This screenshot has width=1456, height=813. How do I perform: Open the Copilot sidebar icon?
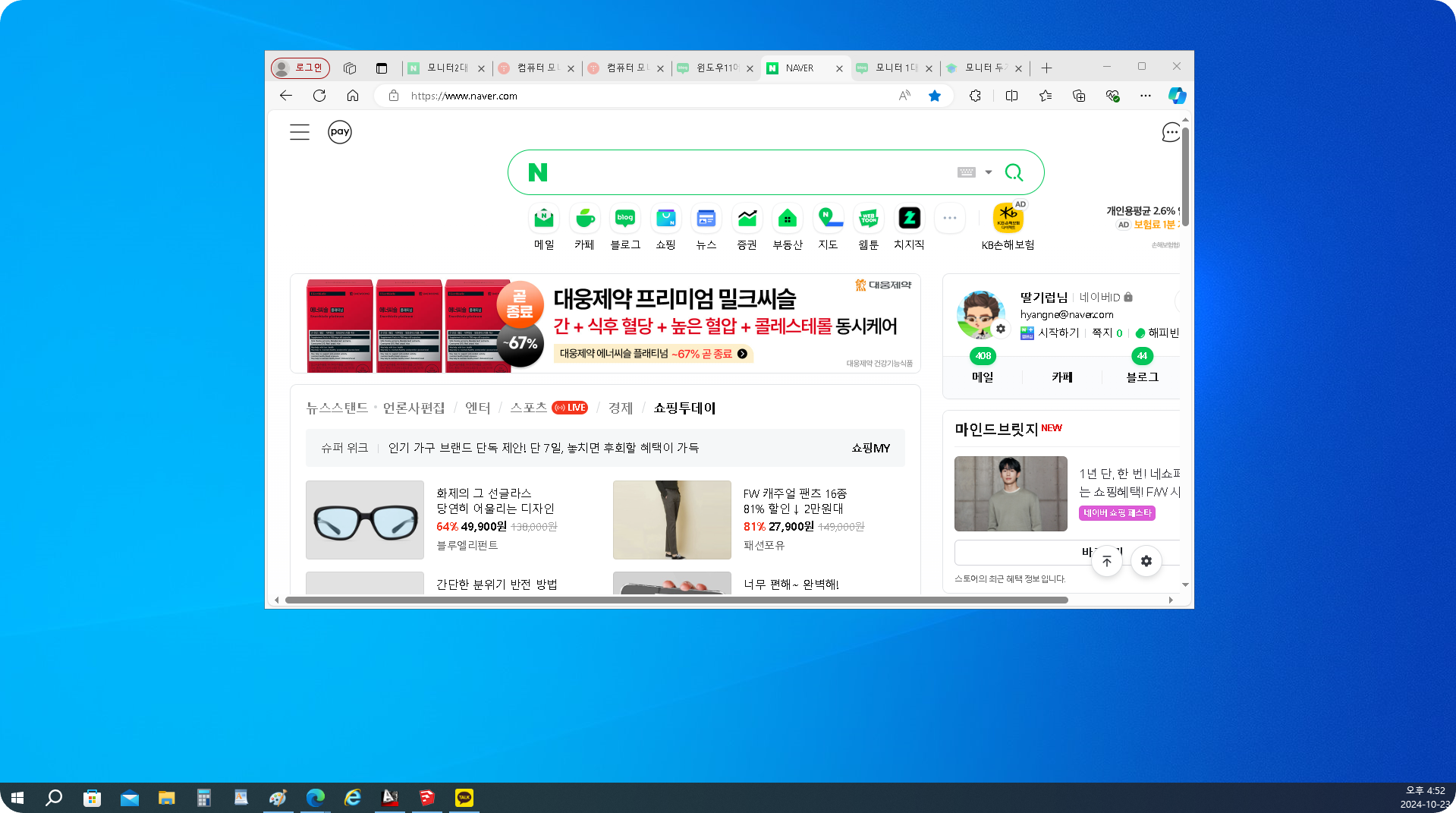click(1177, 96)
